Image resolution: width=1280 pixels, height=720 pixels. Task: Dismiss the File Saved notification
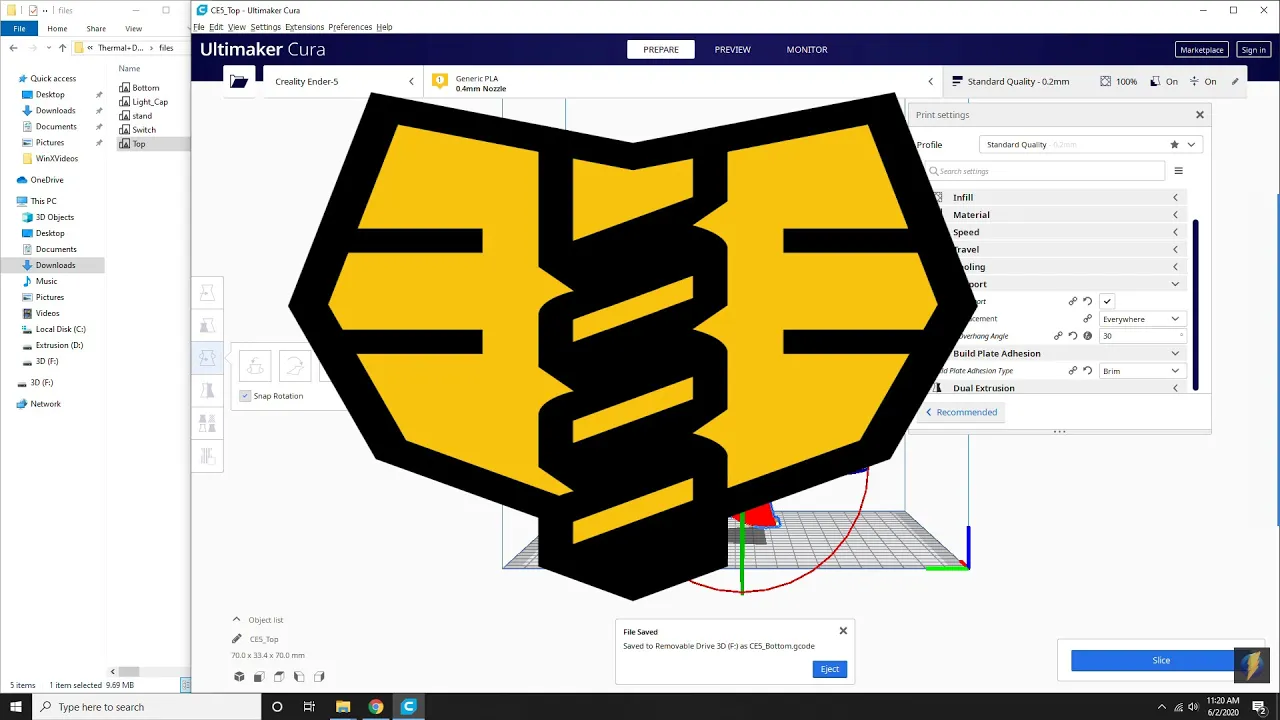point(843,631)
